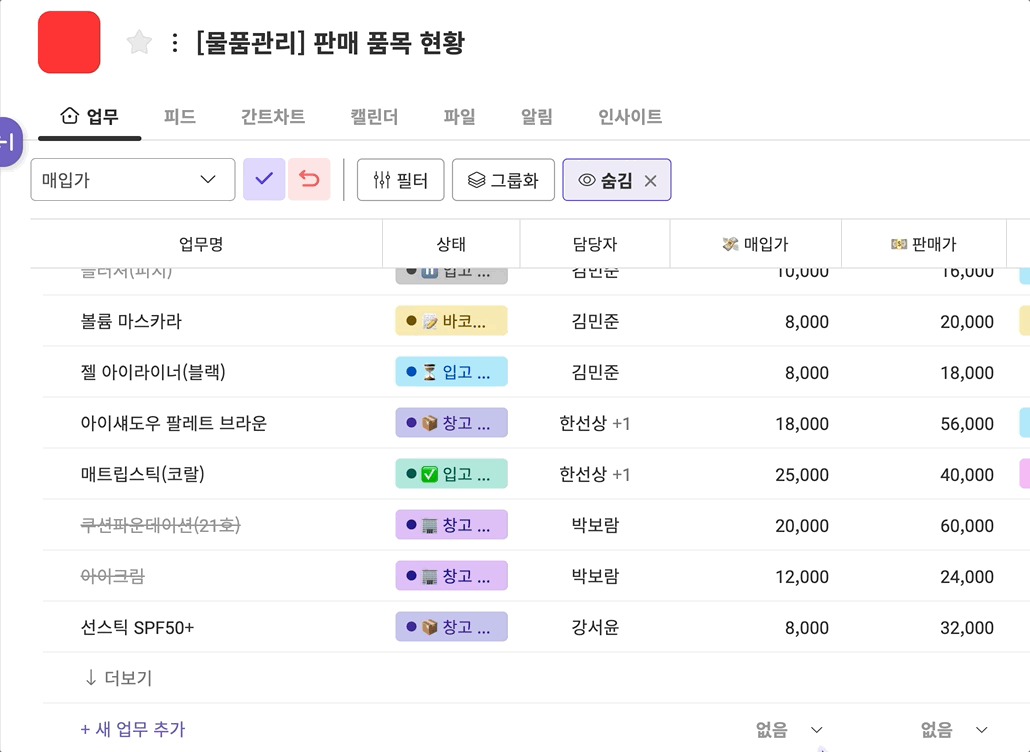
Task: Switch to the 캘린더 tab
Action: 374,117
